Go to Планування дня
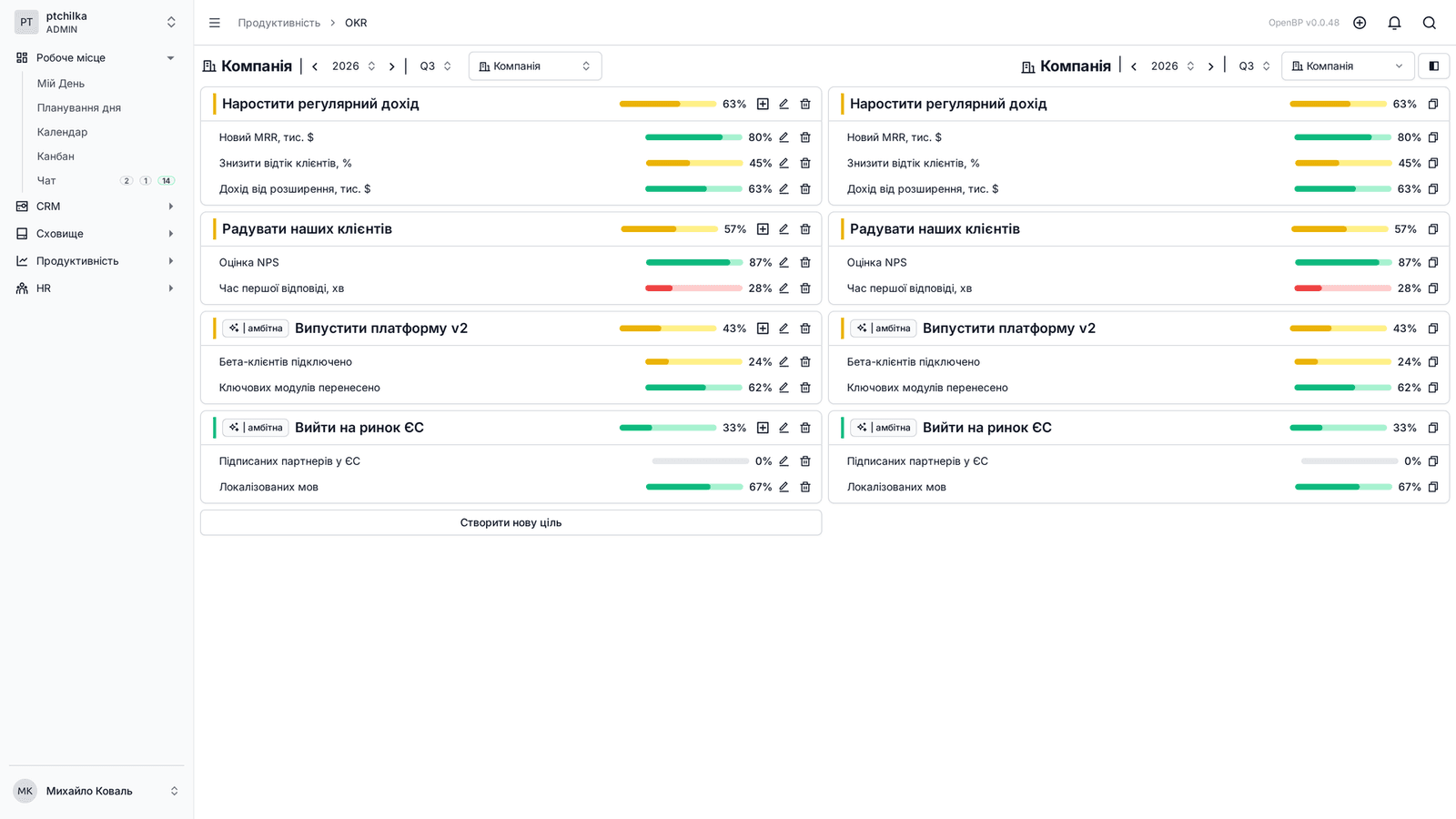Screen dimensions: 1456x819 point(79,107)
